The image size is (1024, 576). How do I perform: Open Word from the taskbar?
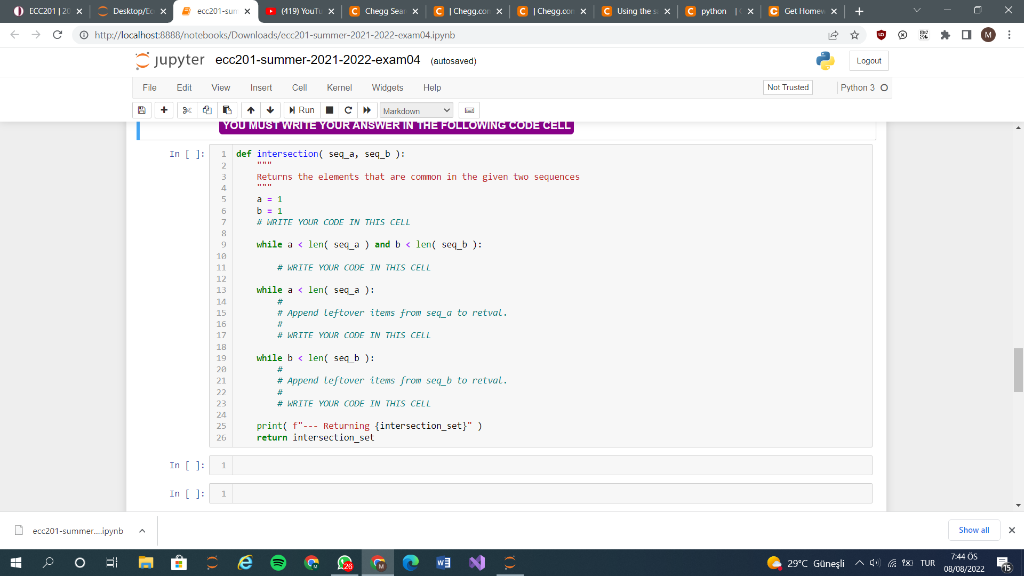pos(443,562)
